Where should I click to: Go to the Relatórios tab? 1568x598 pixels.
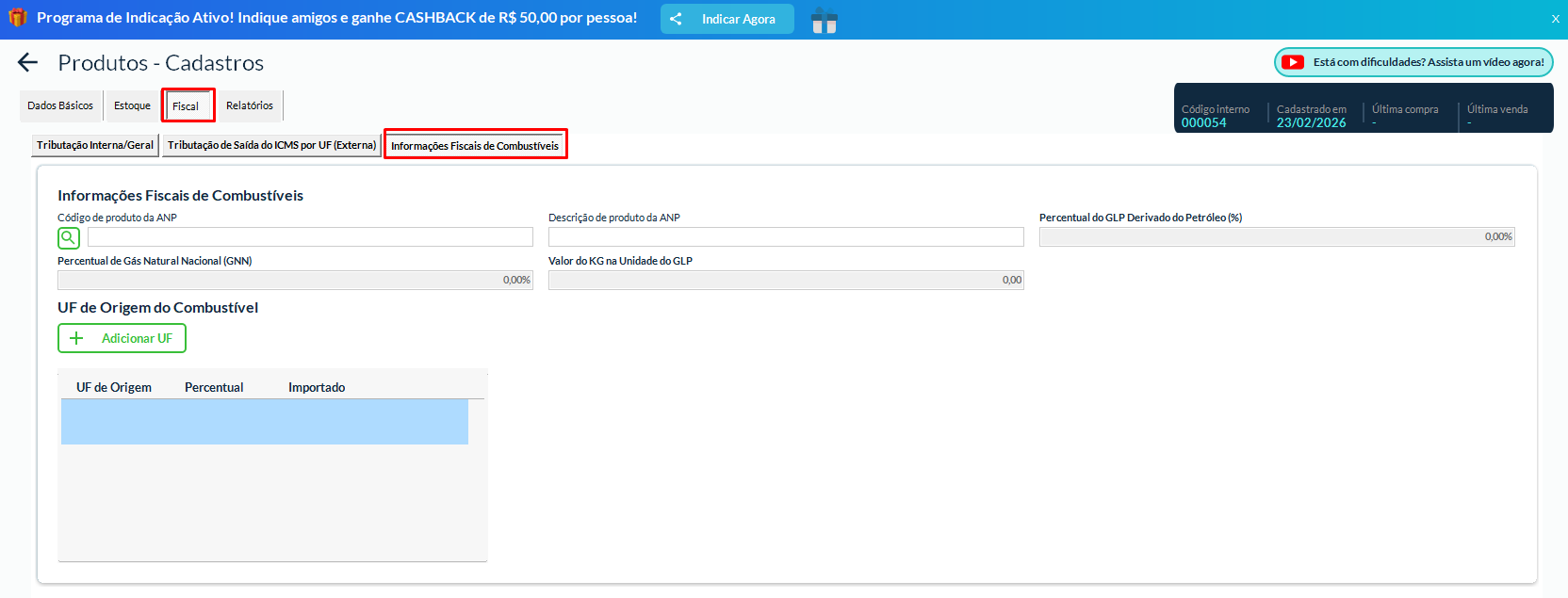250,106
